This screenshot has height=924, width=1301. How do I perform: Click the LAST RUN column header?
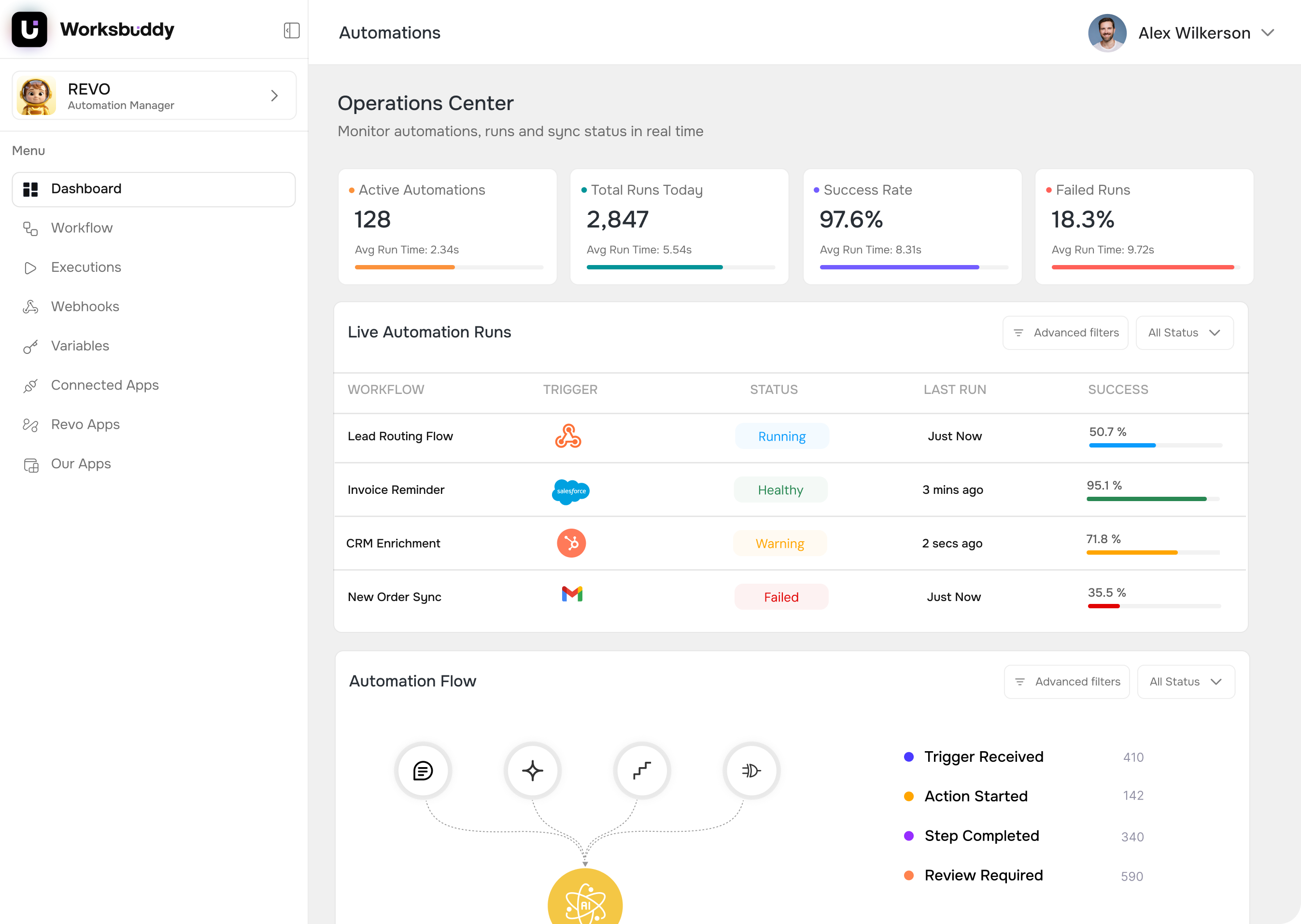coord(955,390)
